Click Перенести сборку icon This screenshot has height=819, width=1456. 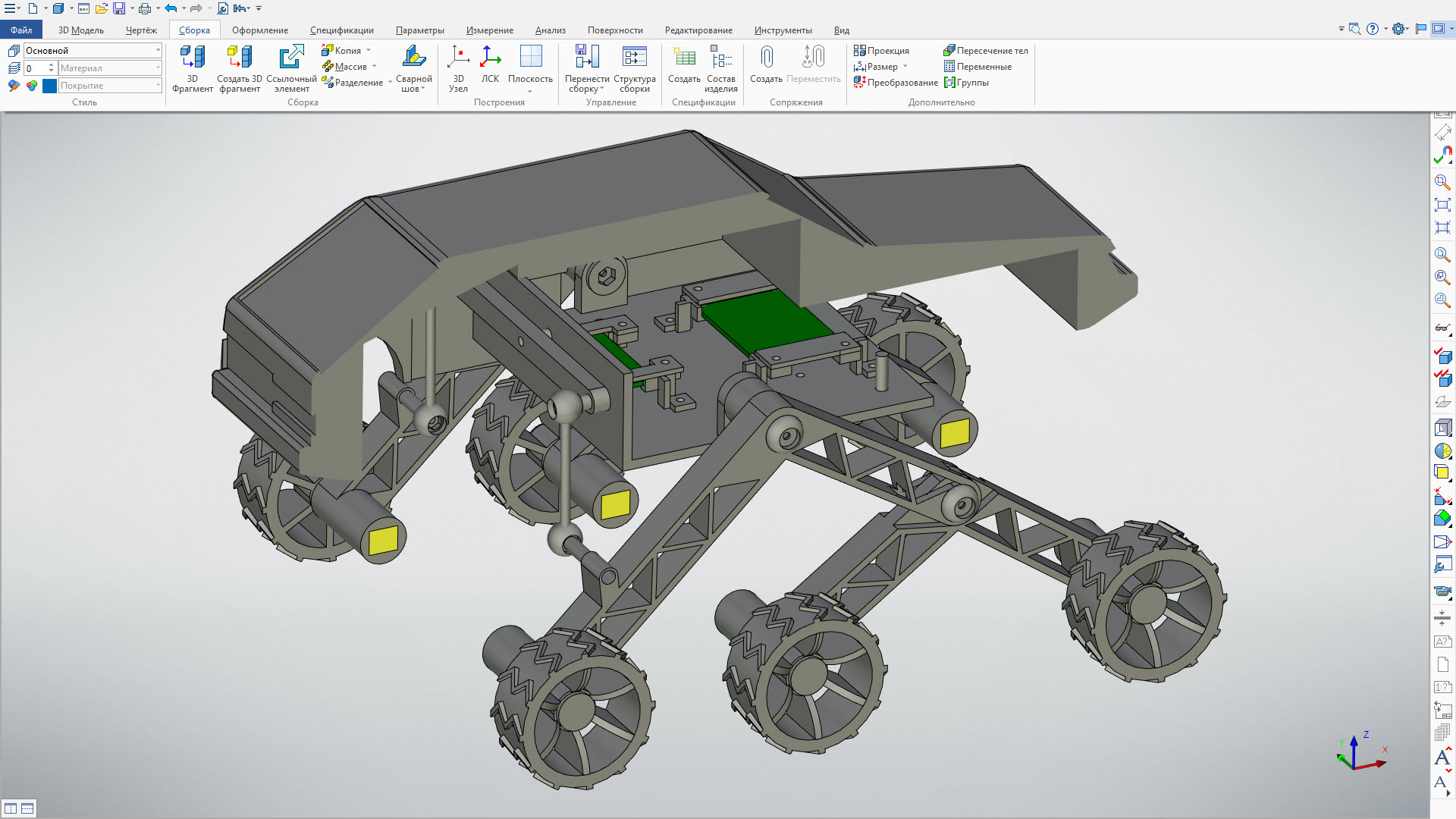point(587,57)
